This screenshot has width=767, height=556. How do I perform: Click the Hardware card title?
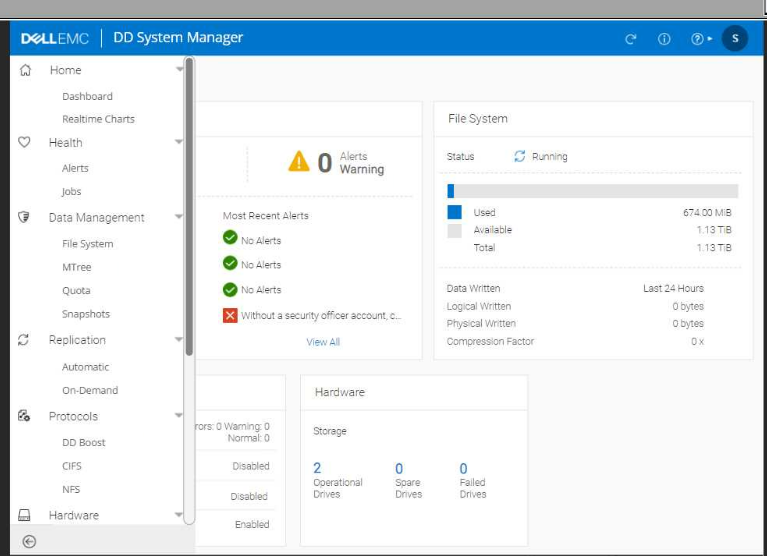pyautogui.click(x=339, y=392)
